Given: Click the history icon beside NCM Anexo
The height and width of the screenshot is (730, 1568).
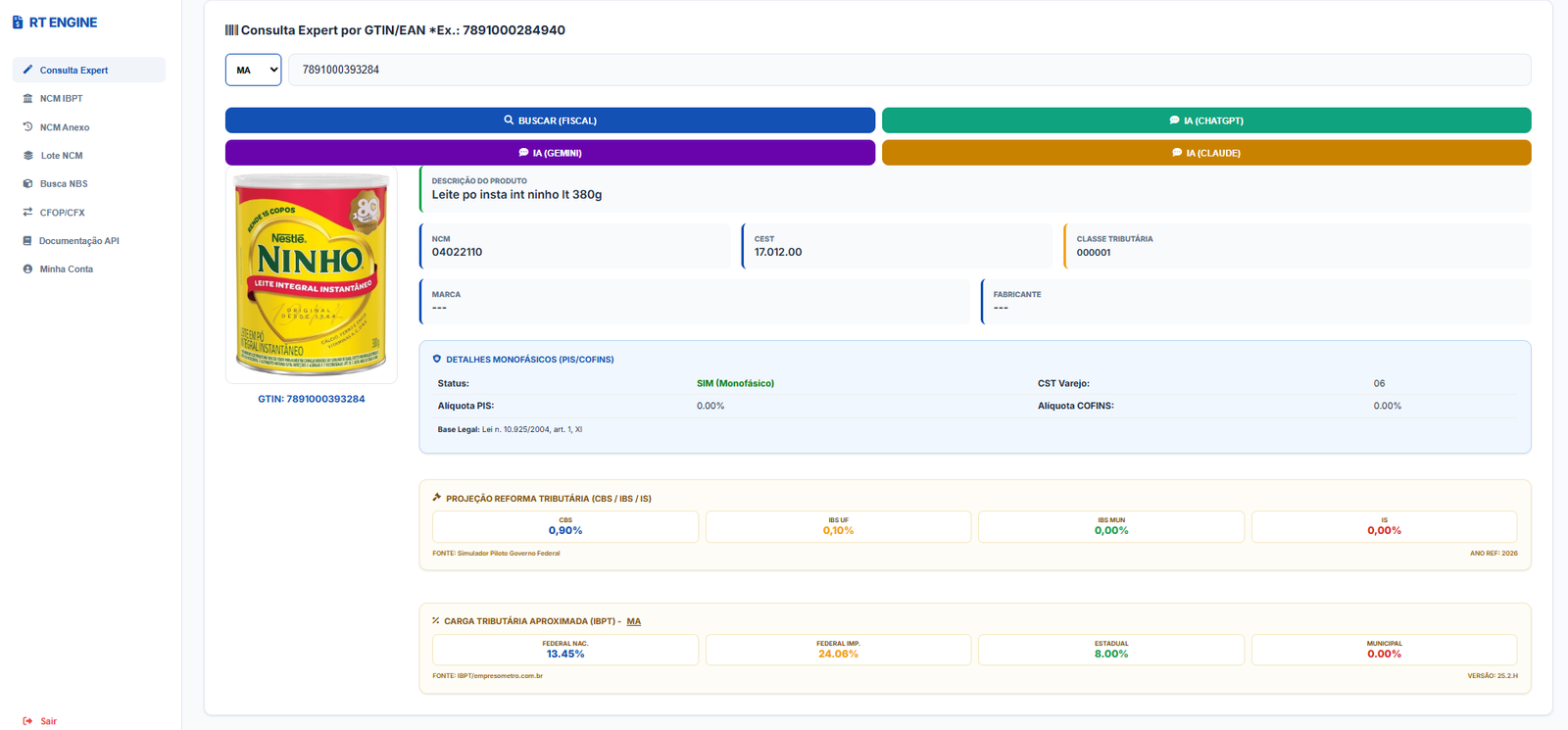Looking at the screenshot, I should [x=28, y=126].
